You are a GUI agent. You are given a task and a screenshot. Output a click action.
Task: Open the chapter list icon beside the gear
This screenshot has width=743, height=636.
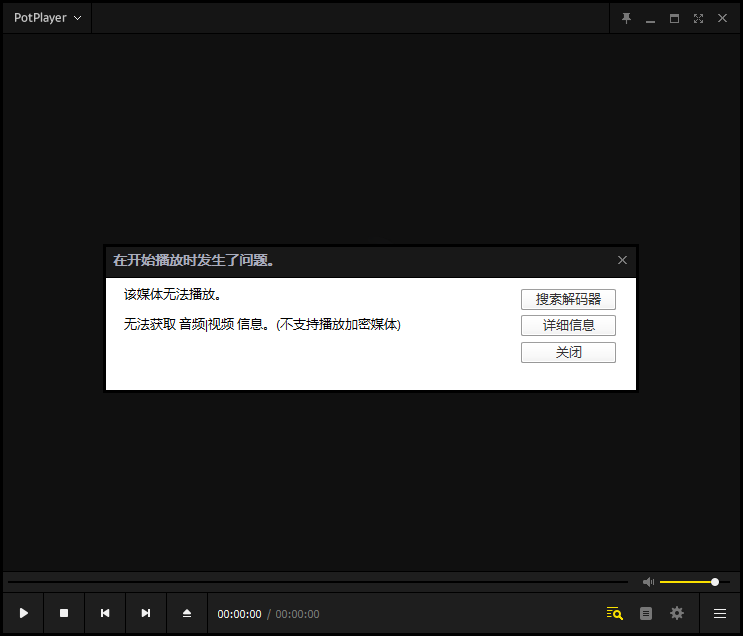(x=646, y=613)
